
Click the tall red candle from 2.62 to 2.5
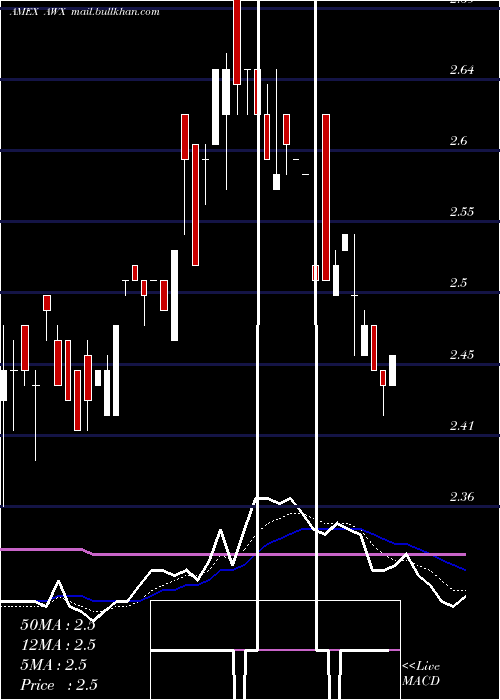click(326, 197)
